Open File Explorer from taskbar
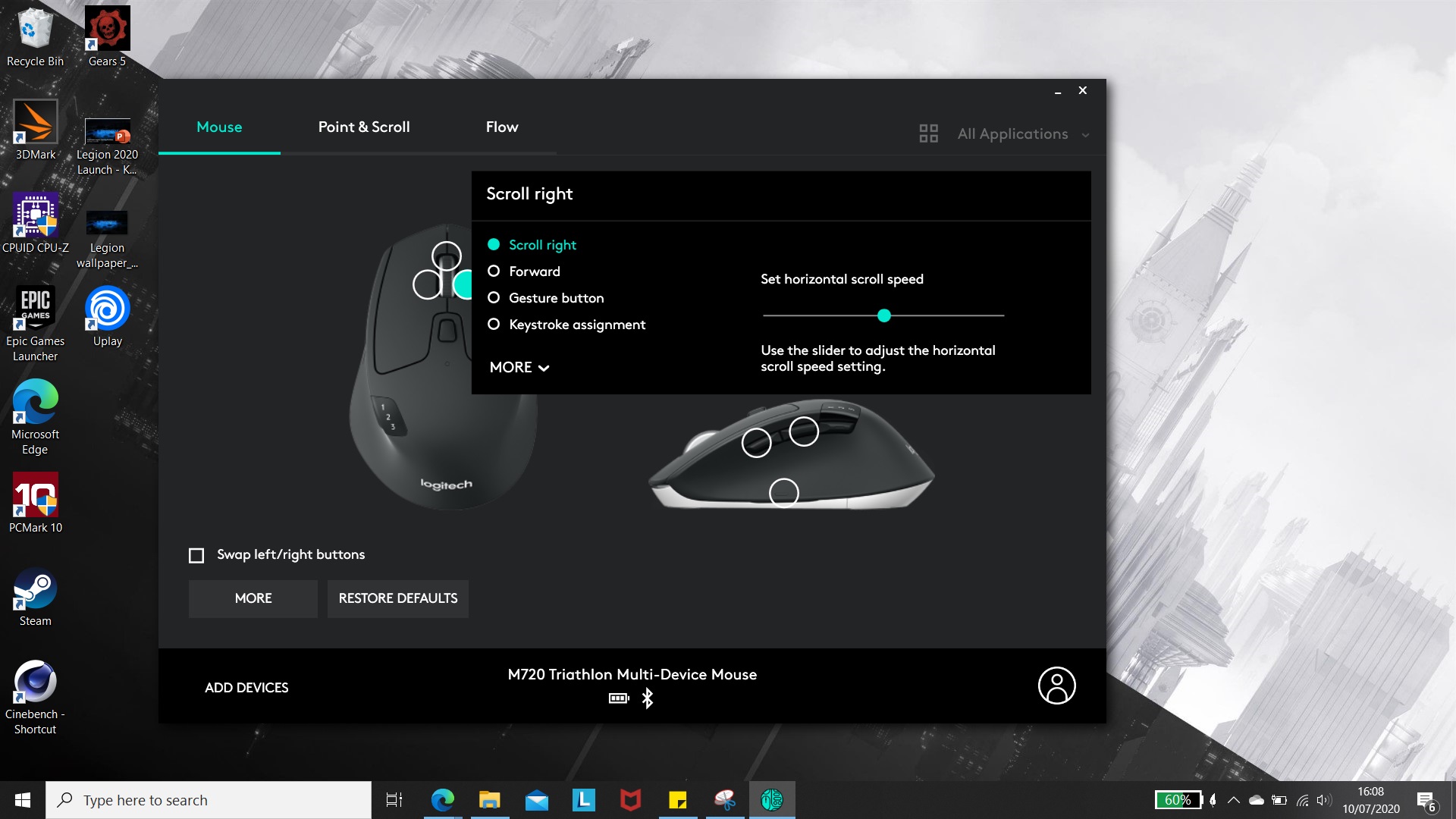This screenshot has width=1456, height=819. pos(490,799)
